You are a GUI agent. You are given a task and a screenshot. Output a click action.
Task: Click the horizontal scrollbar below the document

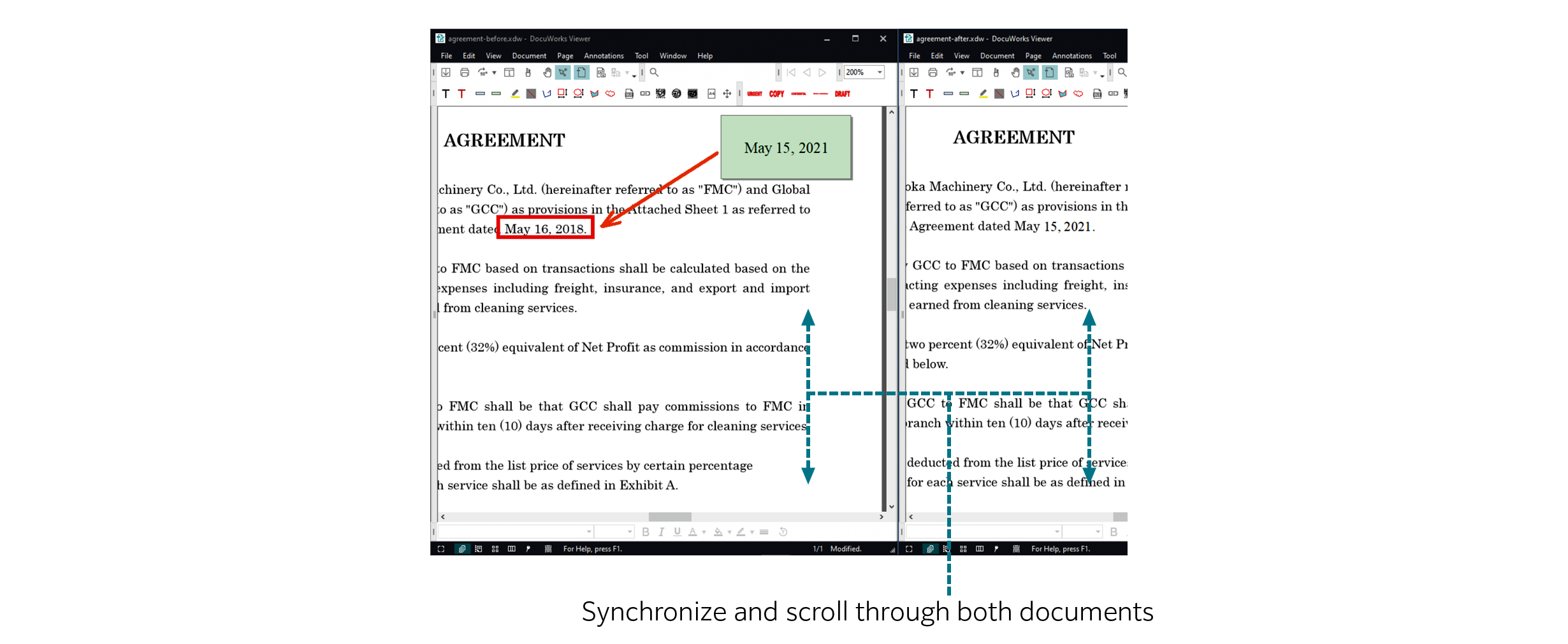(669, 516)
